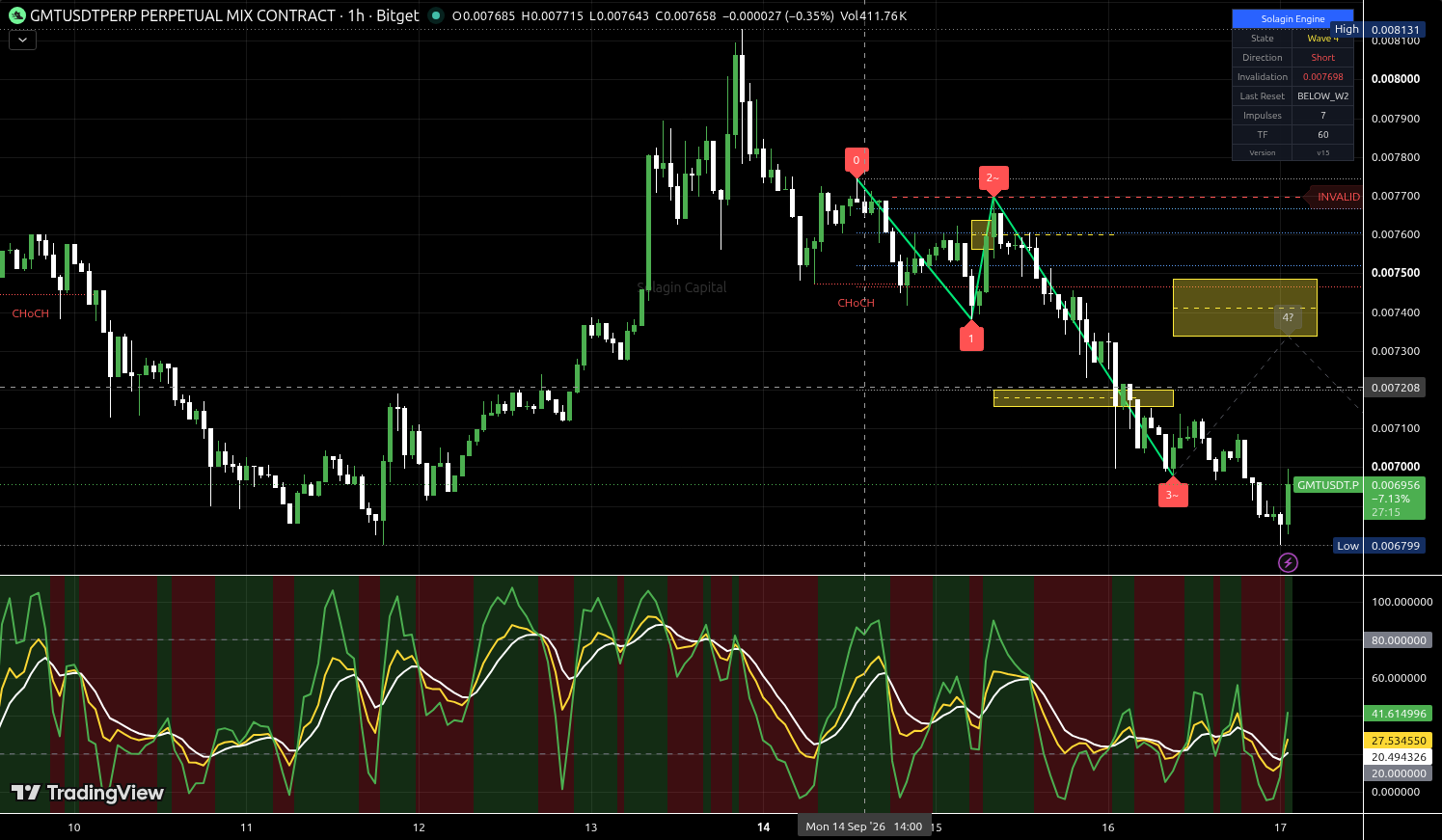This screenshot has width=1442, height=840.
Task: Click the CHoCH label near 10 Sep
Action: click(x=31, y=313)
